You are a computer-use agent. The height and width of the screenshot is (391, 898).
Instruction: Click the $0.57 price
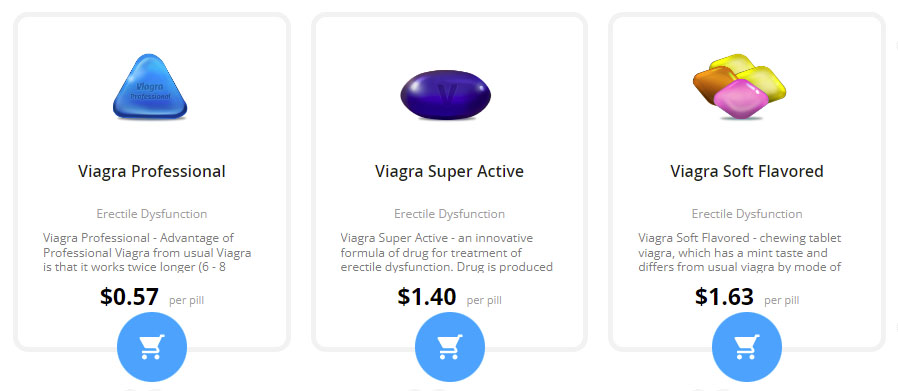tap(129, 297)
